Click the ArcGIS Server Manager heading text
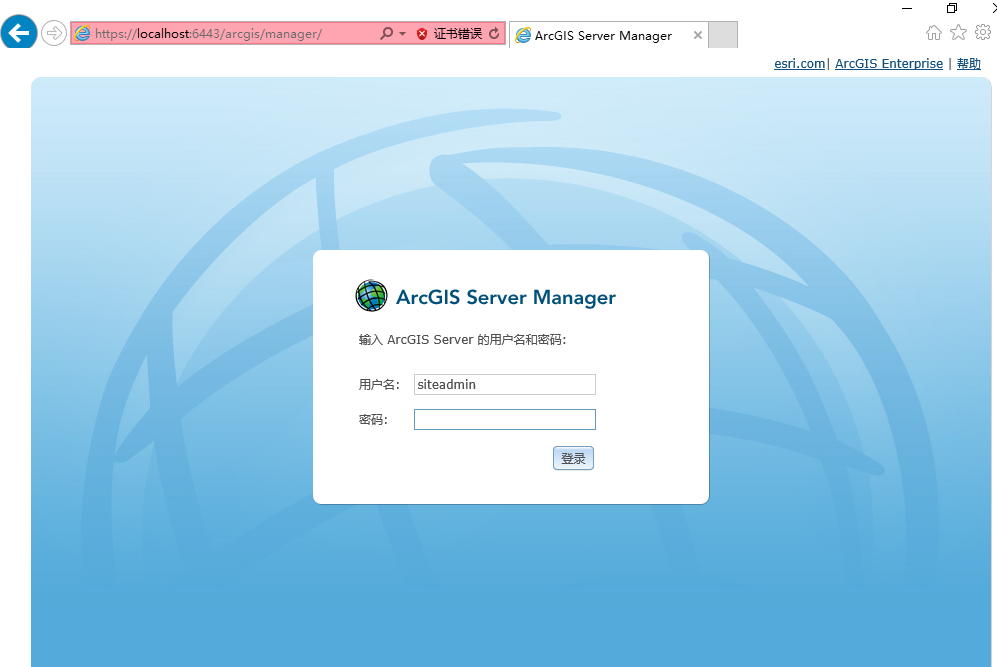This screenshot has width=997, height=667. point(506,298)
